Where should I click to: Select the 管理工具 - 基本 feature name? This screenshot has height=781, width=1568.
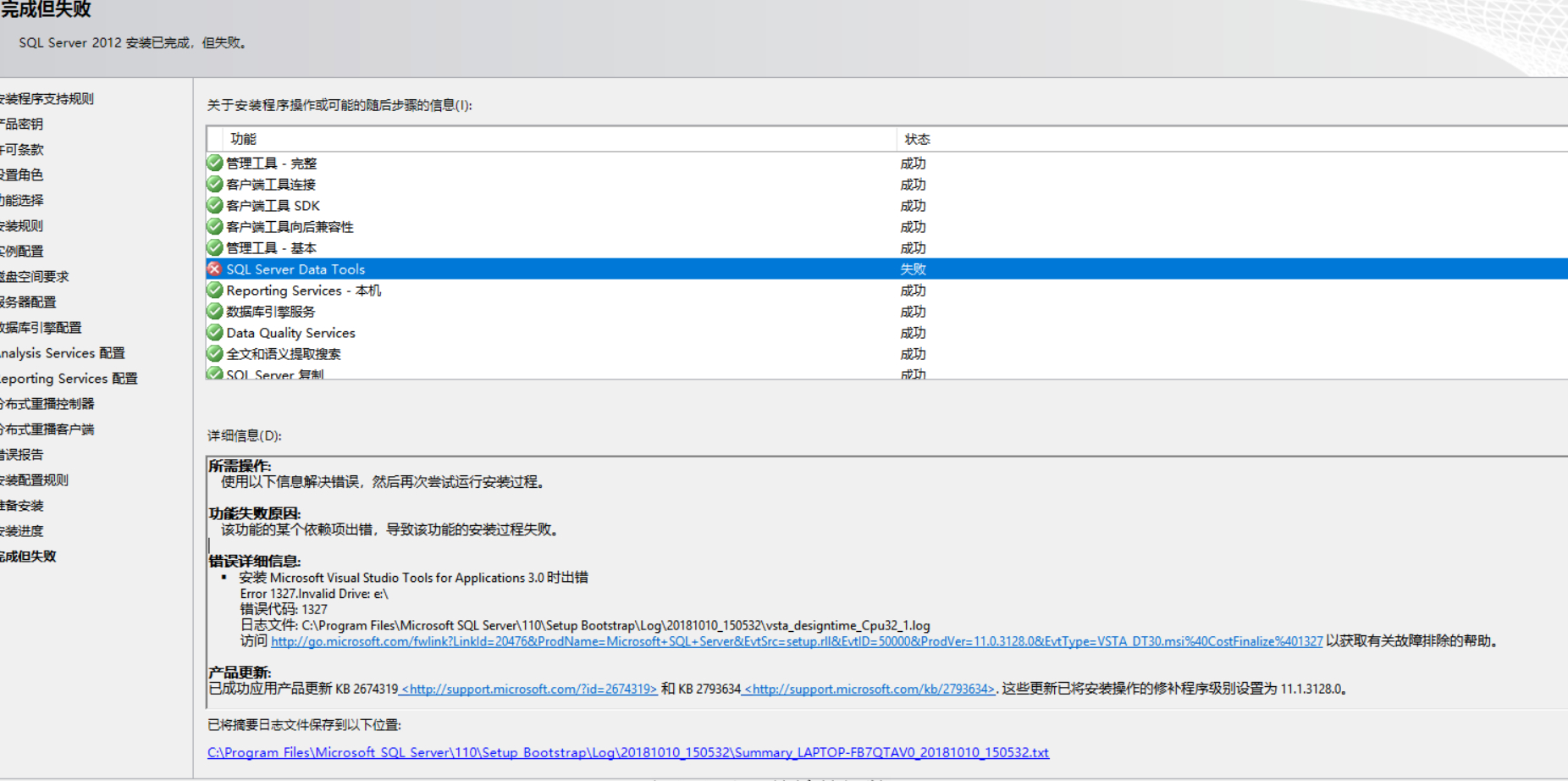coord(271,248)
